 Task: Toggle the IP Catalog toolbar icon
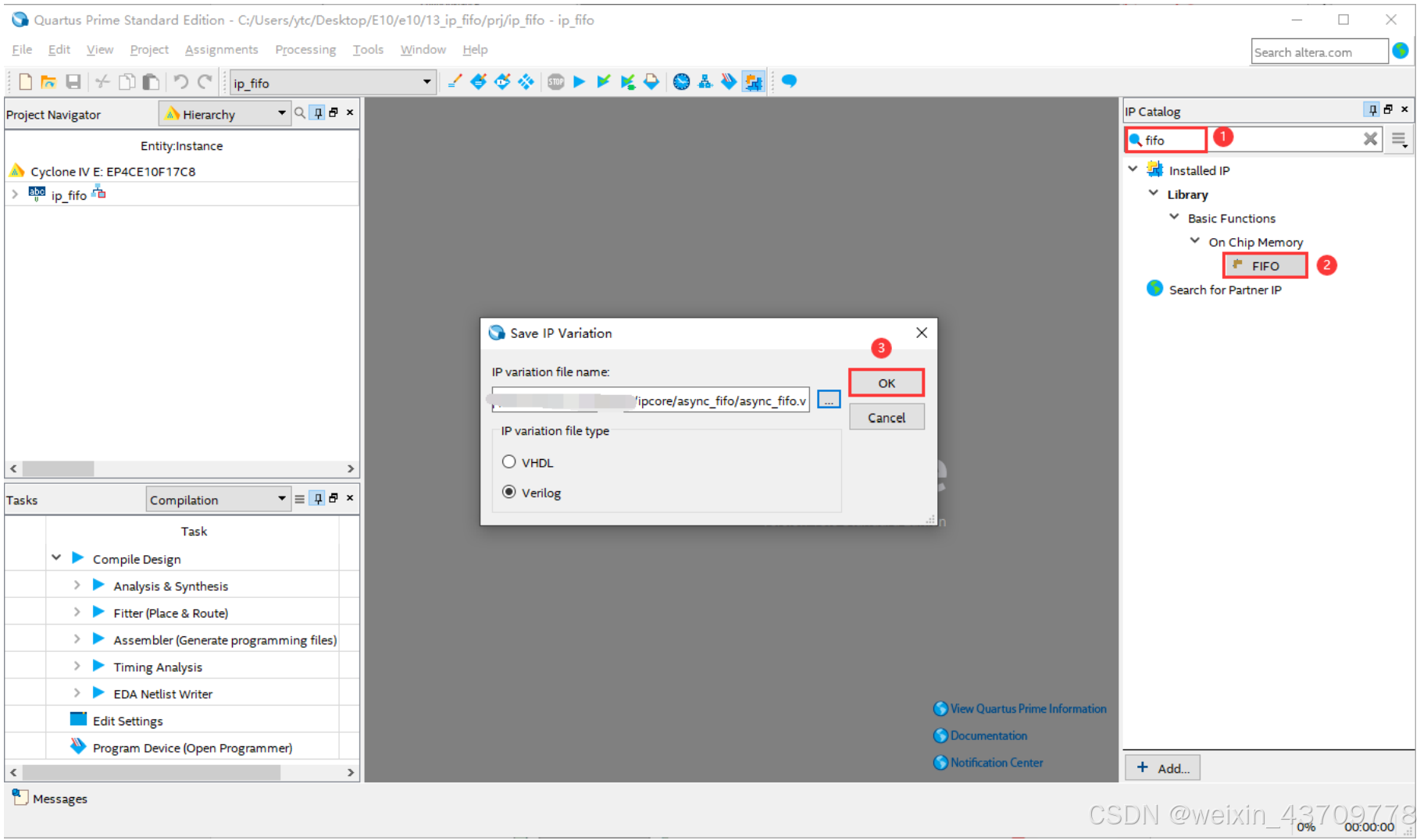[754, 81]
